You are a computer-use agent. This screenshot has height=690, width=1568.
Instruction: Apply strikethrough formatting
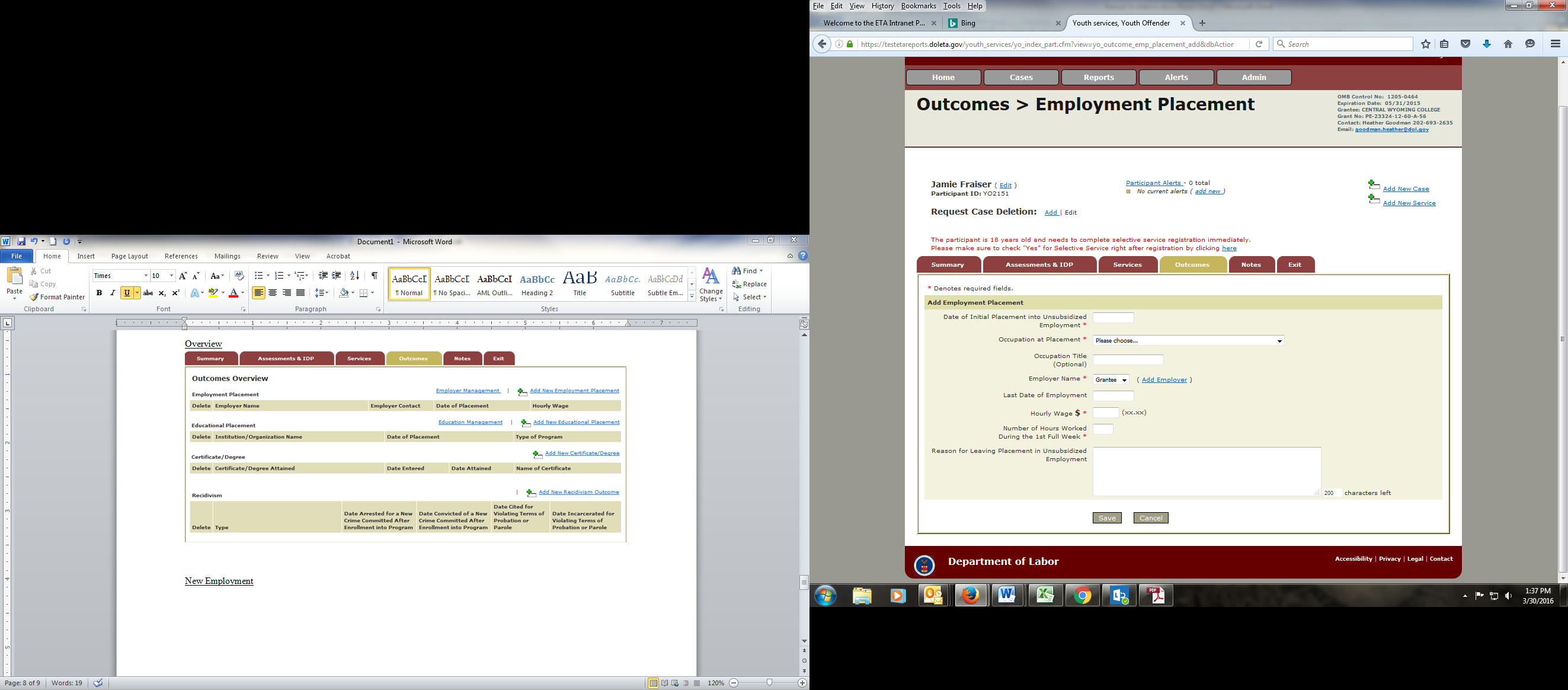148,293
